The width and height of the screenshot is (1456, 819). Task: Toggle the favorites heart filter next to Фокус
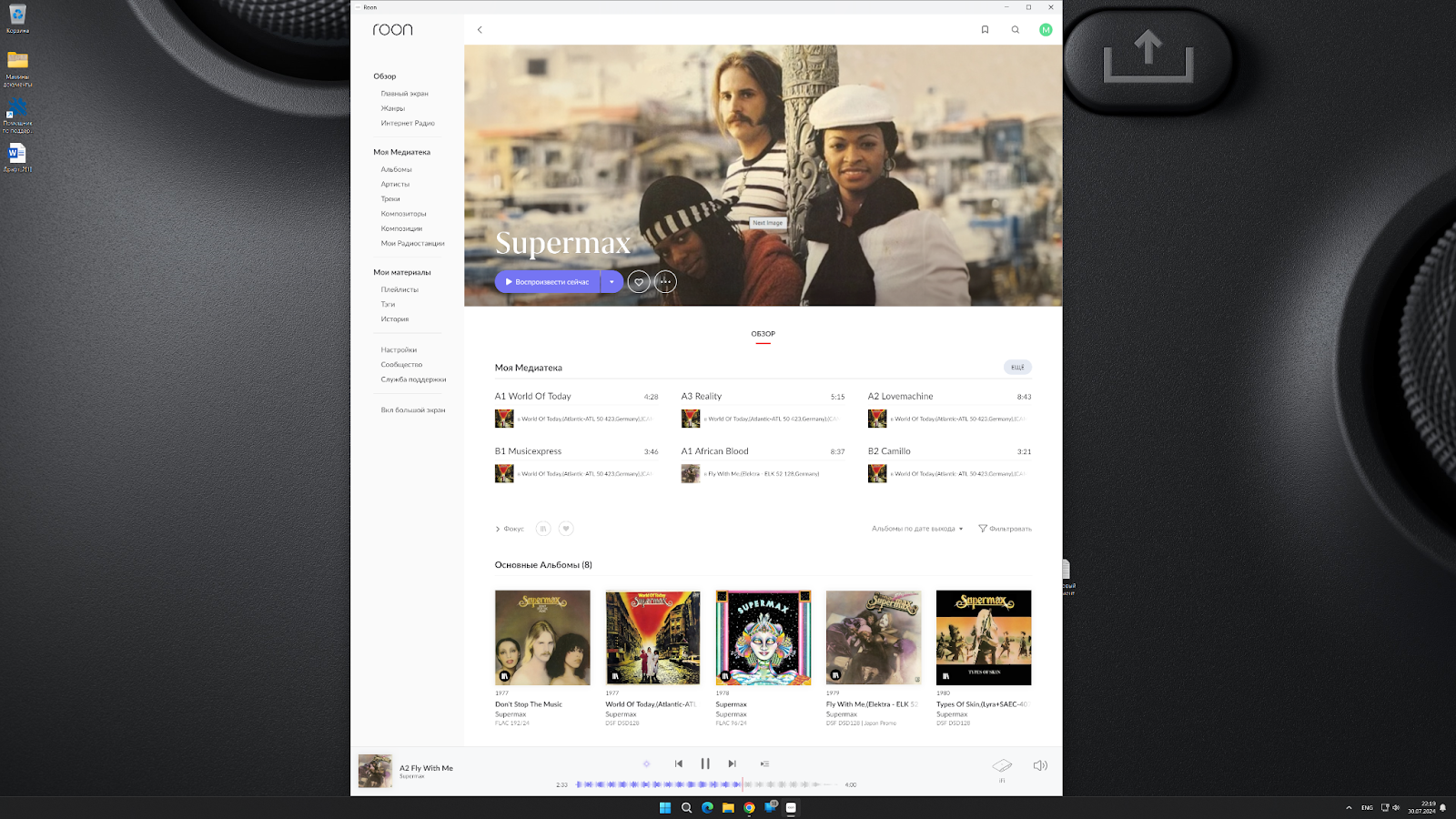(566, 529)
